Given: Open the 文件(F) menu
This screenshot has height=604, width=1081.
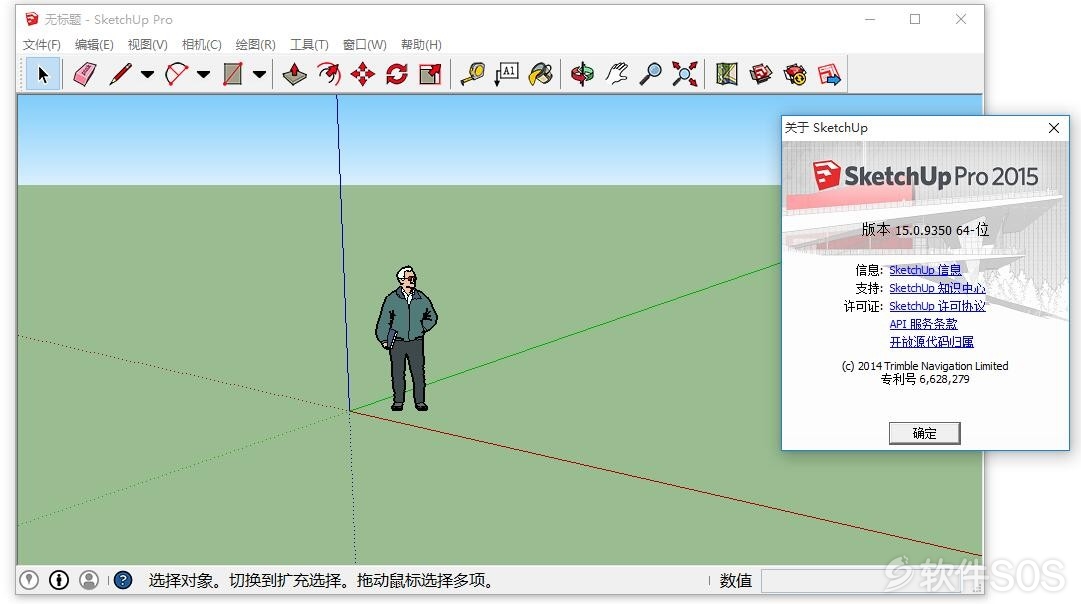Looking at the screenshot, I should 41,45.
